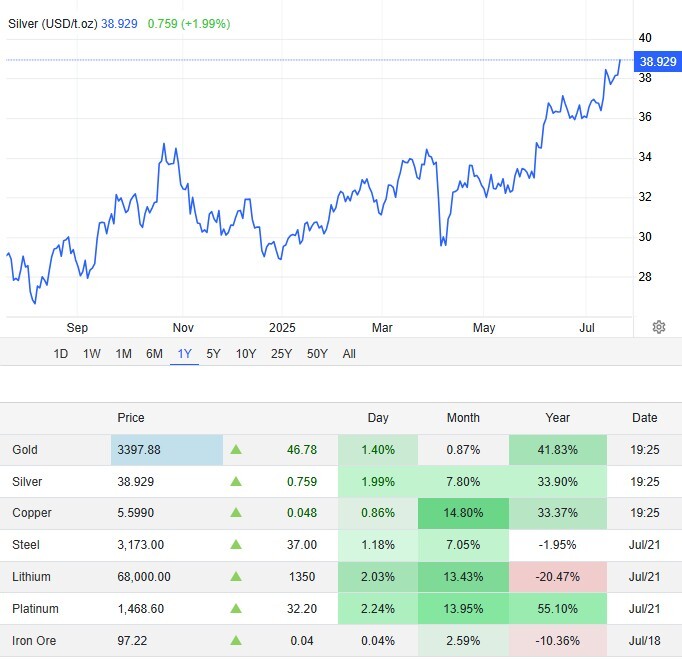This screenshot has width=682, height=659.
Task: Click the green up arrow in Copper row
Action: 236,514
